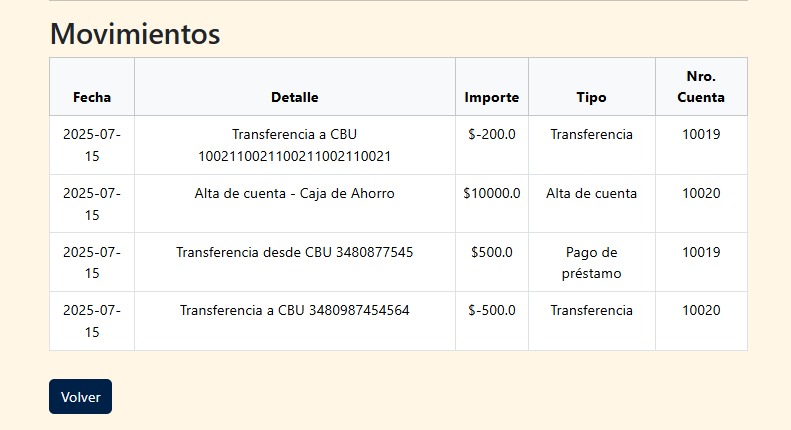Click the "Alta de cuenta - Caja de Ahorro" detail
Screen dimensions: 791x430
pyautogui.click(x=295, y=193)
